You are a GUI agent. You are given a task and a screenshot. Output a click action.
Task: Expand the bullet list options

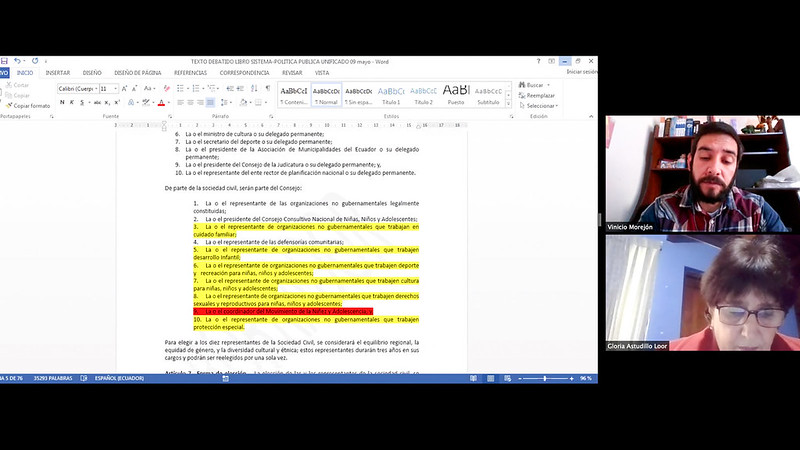188,89
